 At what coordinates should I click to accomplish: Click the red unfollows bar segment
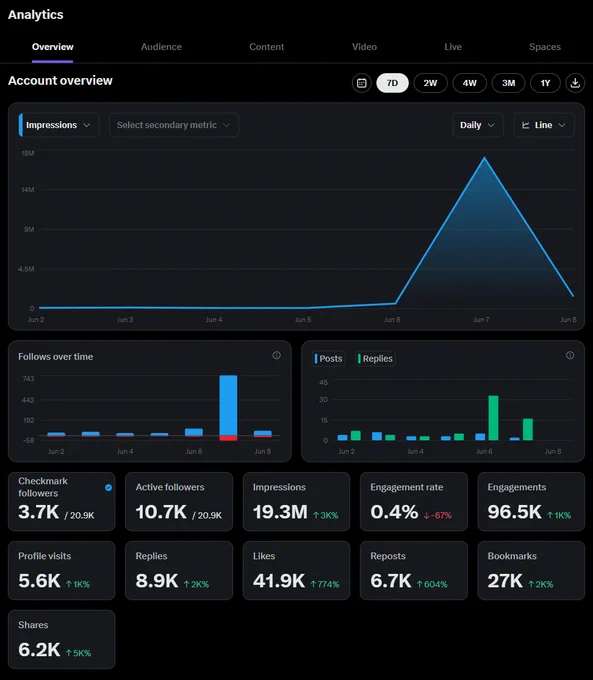tap(228, 438)
